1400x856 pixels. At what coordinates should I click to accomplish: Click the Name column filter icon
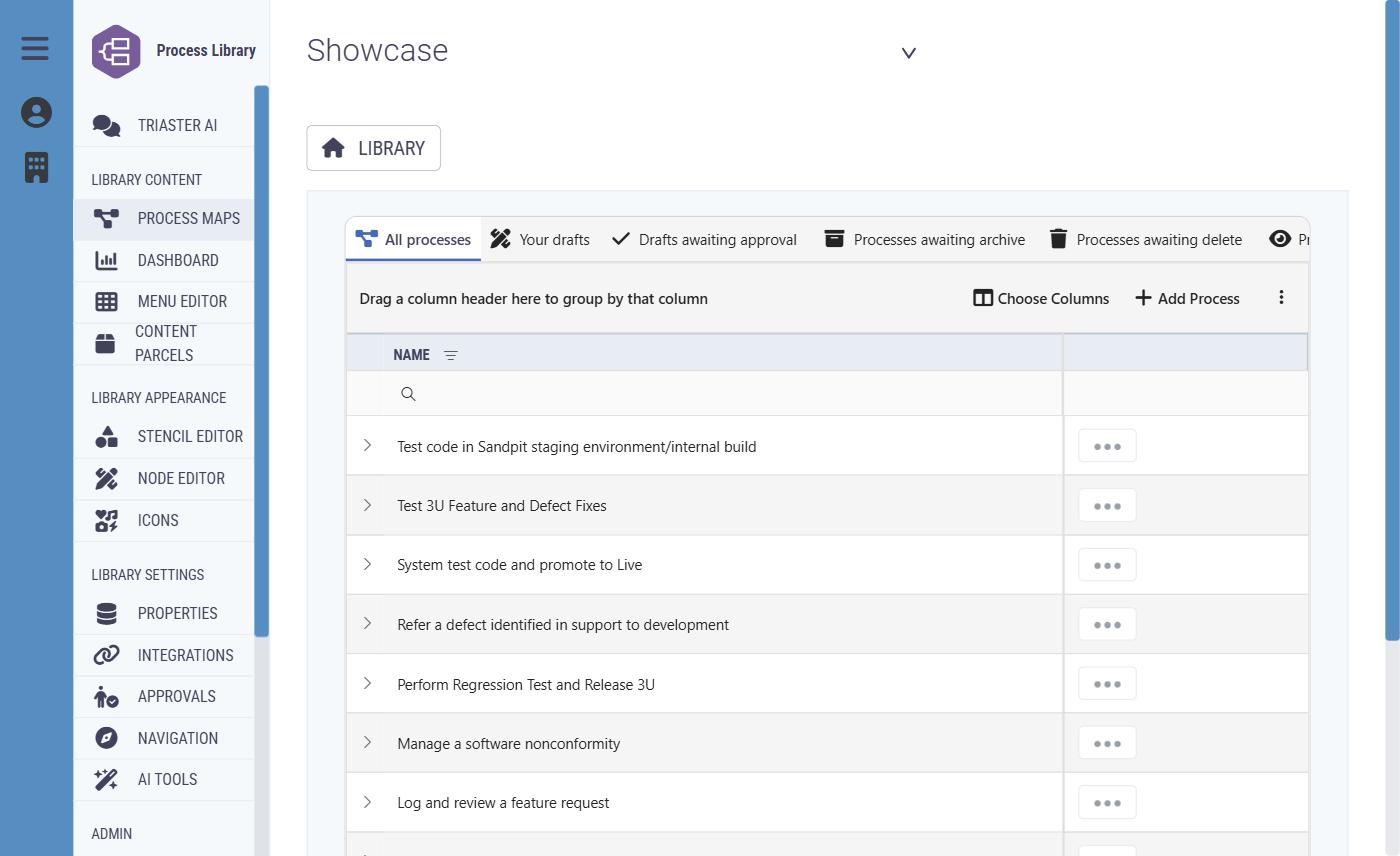(451, 355)
